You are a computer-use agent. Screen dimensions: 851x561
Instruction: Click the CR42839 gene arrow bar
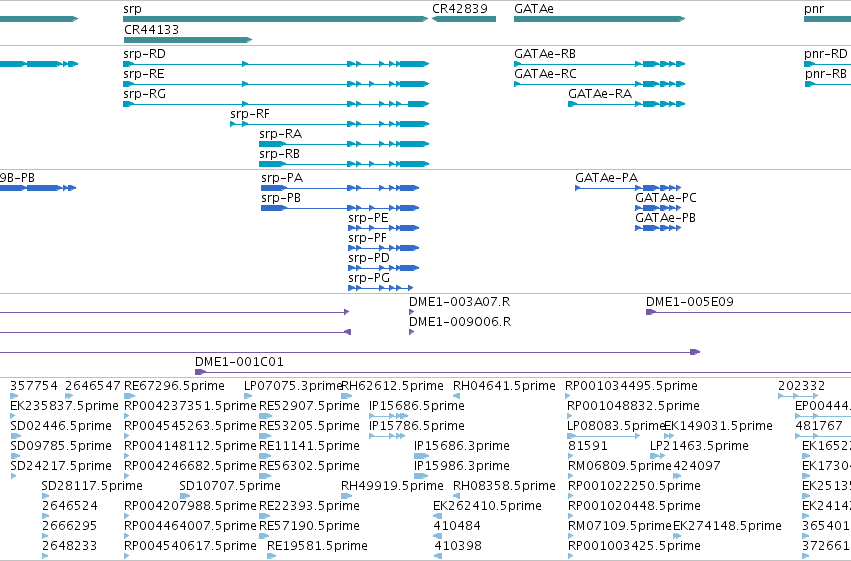click(464, 19)
